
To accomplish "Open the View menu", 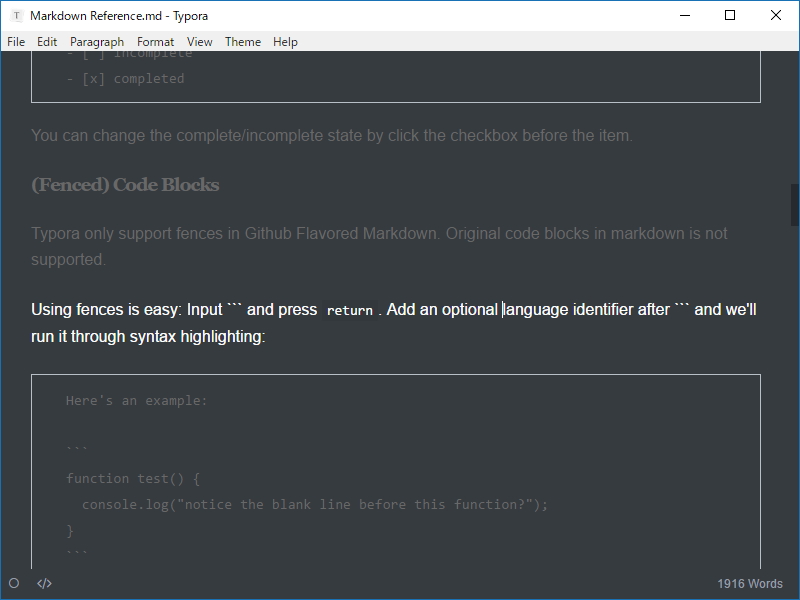I will tap(200, 42).
